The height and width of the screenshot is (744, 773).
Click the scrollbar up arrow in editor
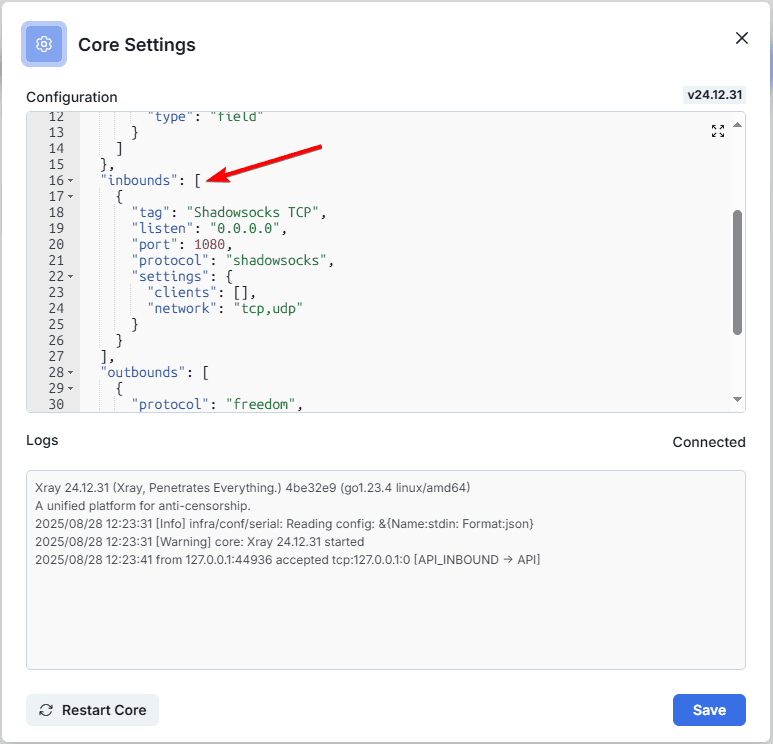(x=738, y=125)
